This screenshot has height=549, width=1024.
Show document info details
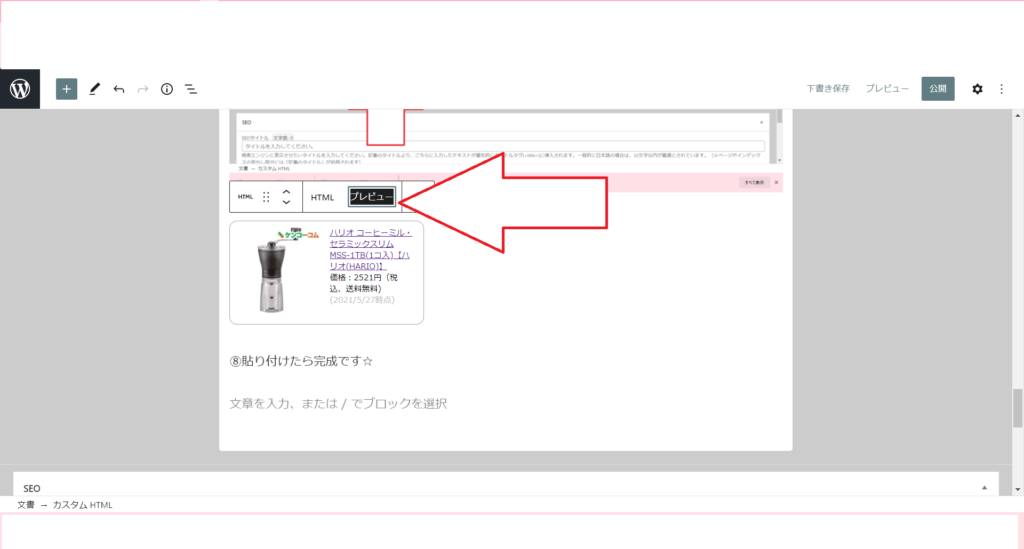click(167, 89)
